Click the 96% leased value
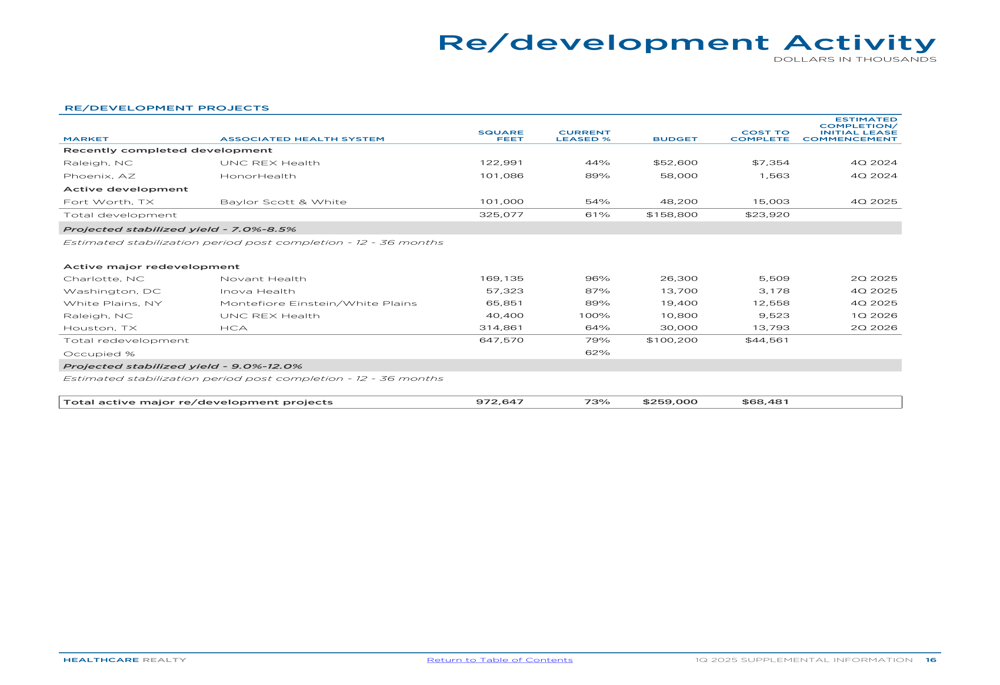 click(598, 278)
